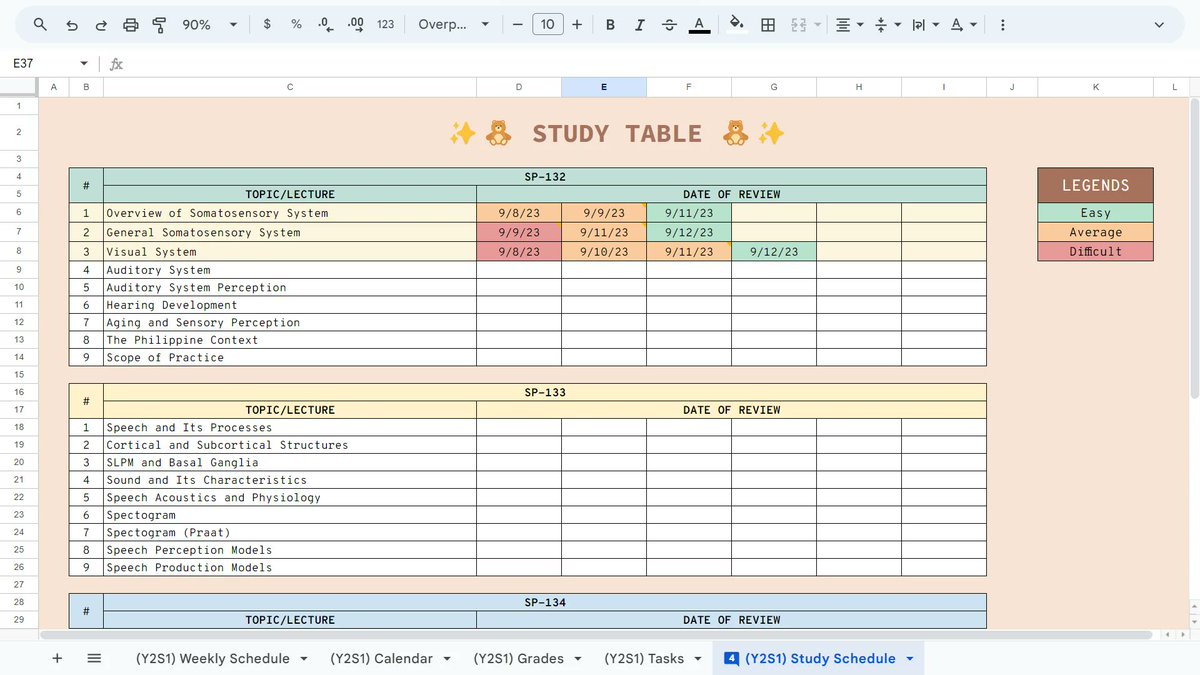Click the name box showing E37
Image resolution: width=1200 pixels, height=675 pixels.
(40, 63)
